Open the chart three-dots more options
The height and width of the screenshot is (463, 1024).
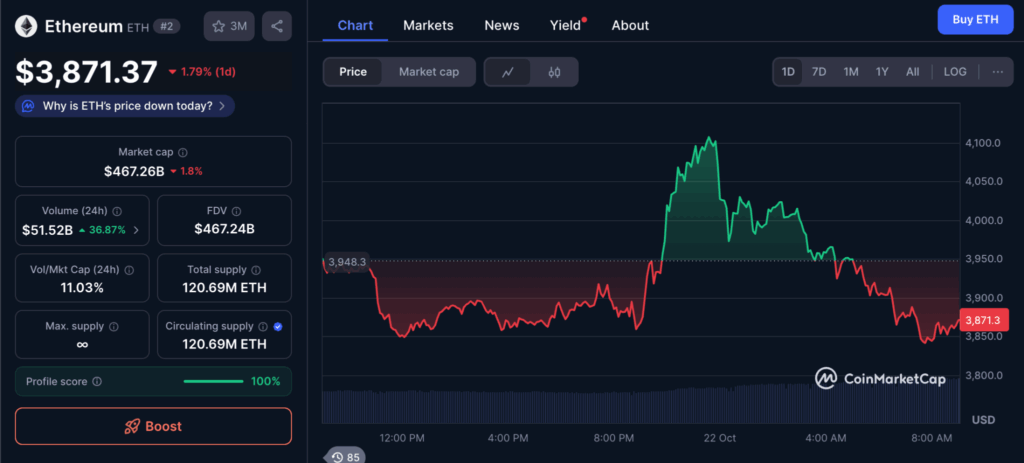[x=997, y=72]
